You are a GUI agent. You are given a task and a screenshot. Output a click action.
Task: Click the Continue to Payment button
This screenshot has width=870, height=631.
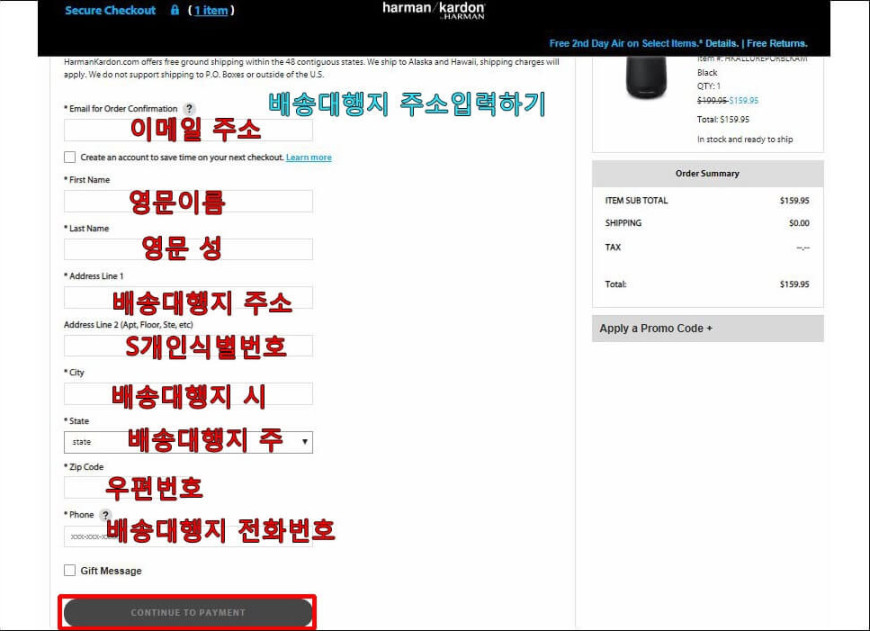pyautogui.click(x=188, y=613)
